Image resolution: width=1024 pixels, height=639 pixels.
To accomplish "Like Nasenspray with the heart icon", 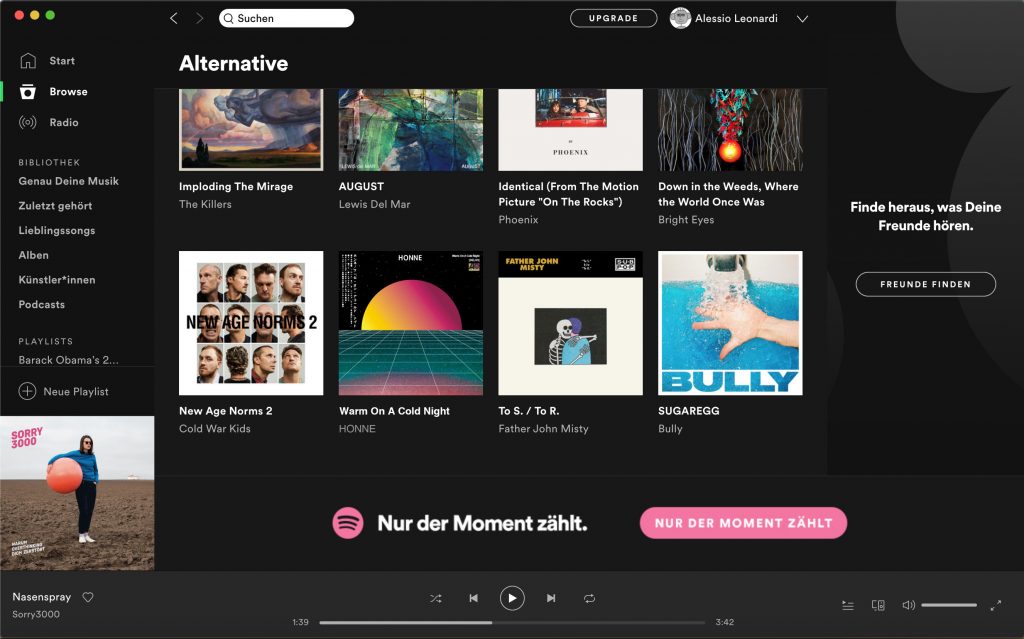I will (x=88, y=597).
